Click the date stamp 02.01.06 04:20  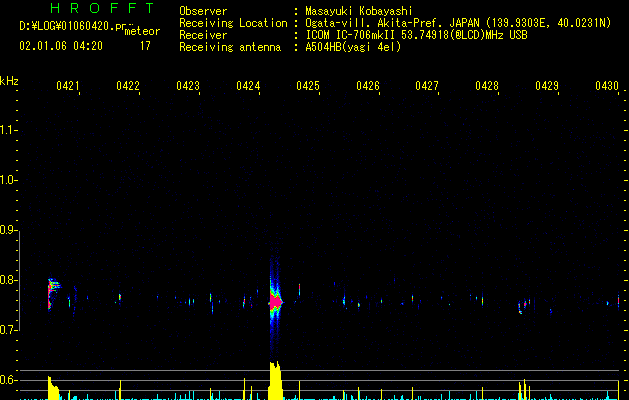(61, 46)
